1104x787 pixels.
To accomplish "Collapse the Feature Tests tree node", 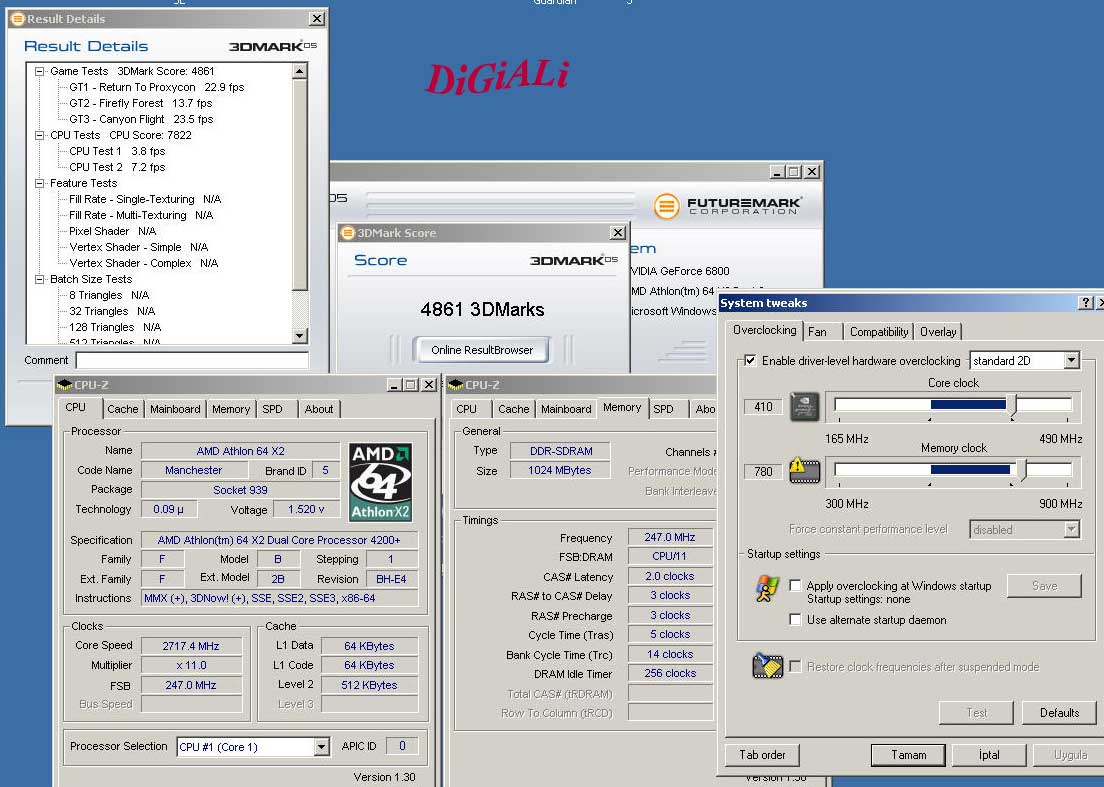I will click(40, 183).
